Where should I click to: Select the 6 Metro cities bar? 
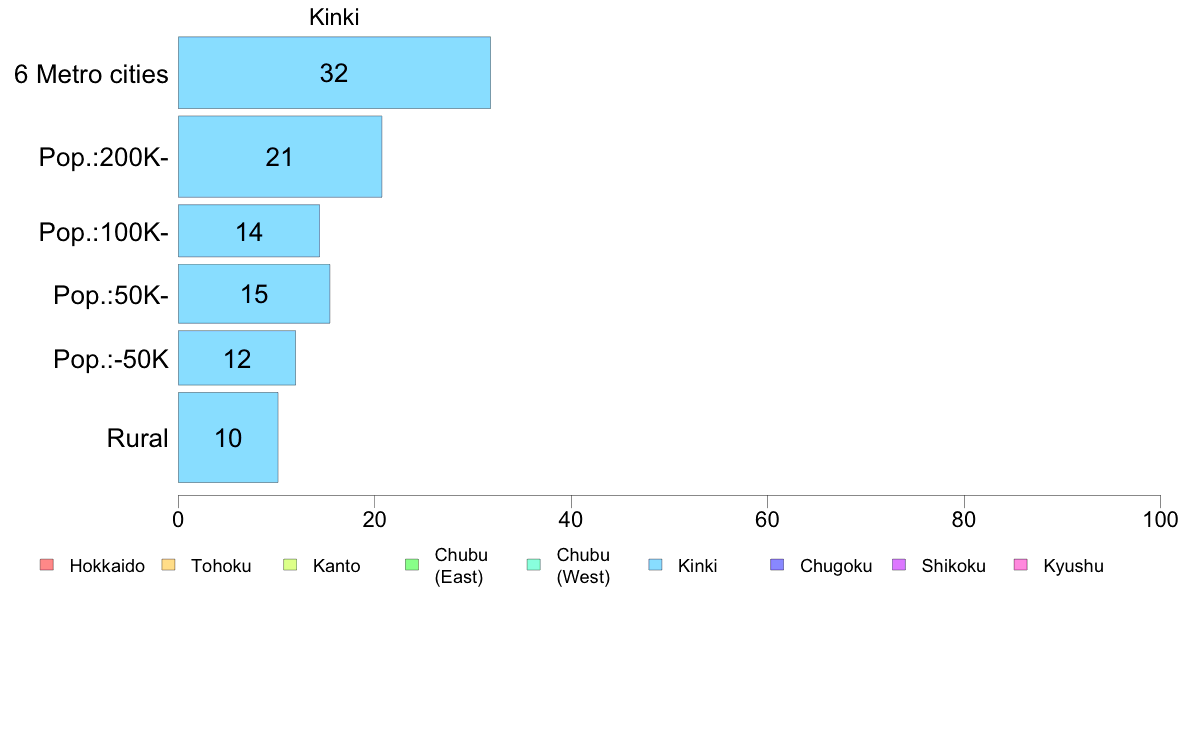334,73
